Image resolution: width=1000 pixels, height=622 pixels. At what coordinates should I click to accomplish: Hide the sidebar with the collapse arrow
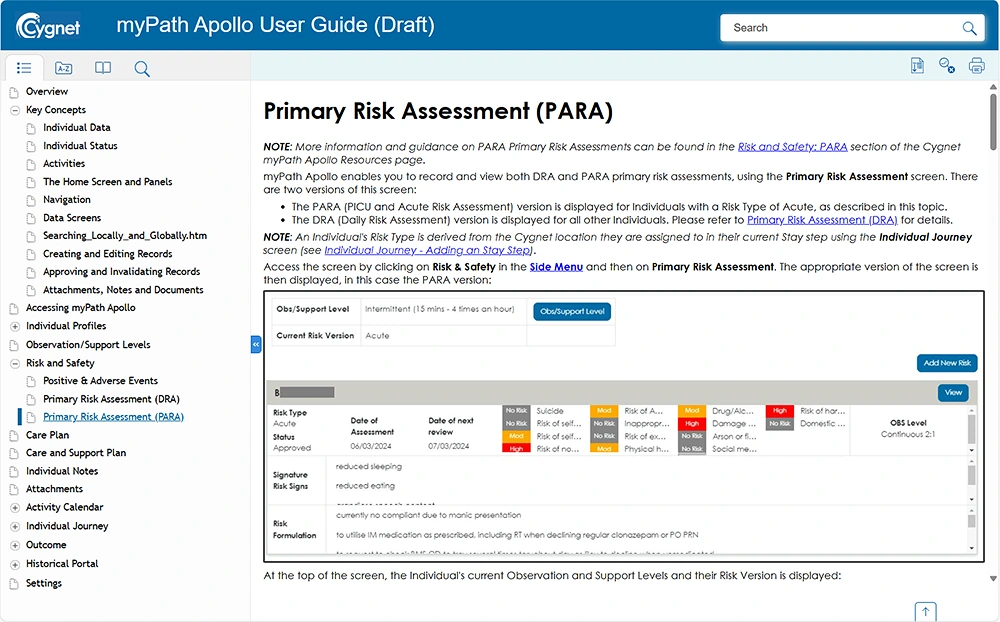click(256, 344)
